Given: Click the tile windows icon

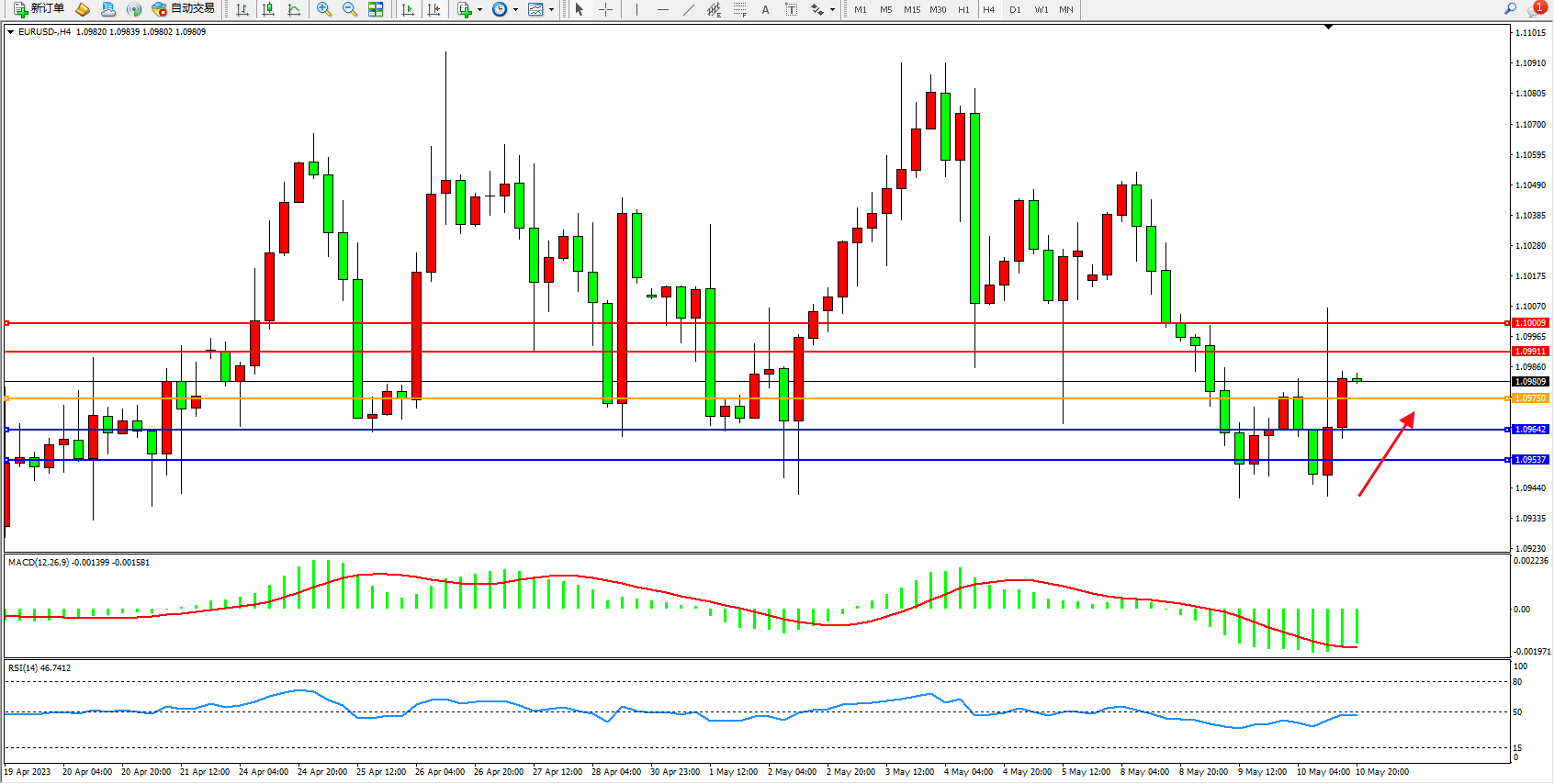Looking at the screenshot, I should tap(376, 9).
